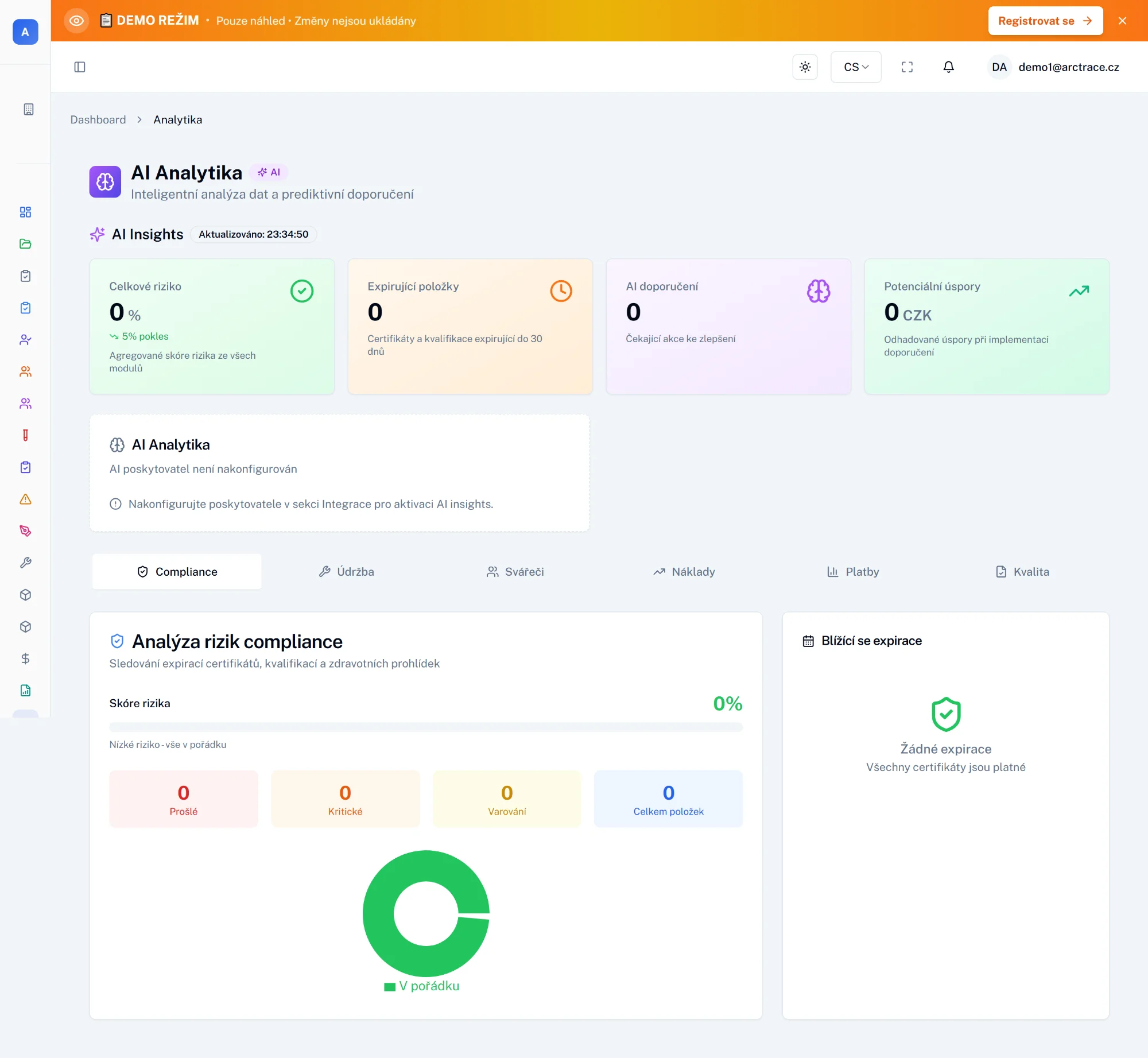Toggle the sidebar panel collapse icon

(80, 67)
